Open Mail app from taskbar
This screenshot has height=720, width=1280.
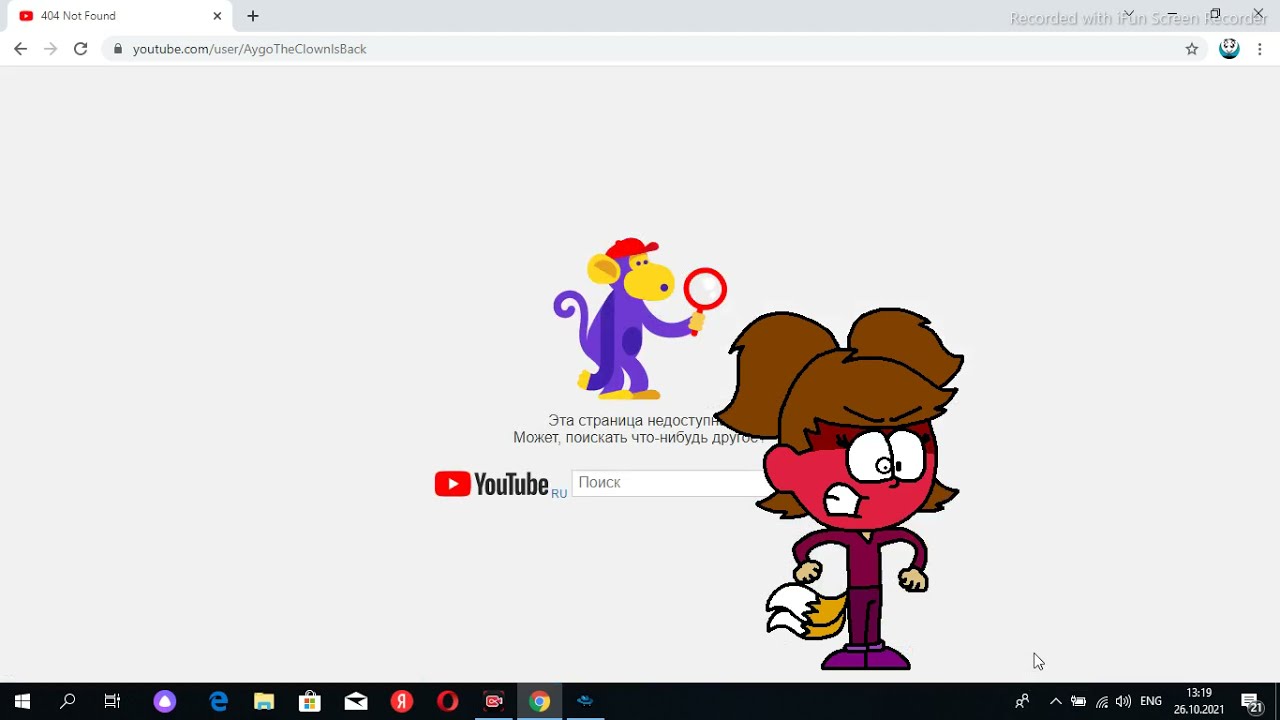pos(356,701)
